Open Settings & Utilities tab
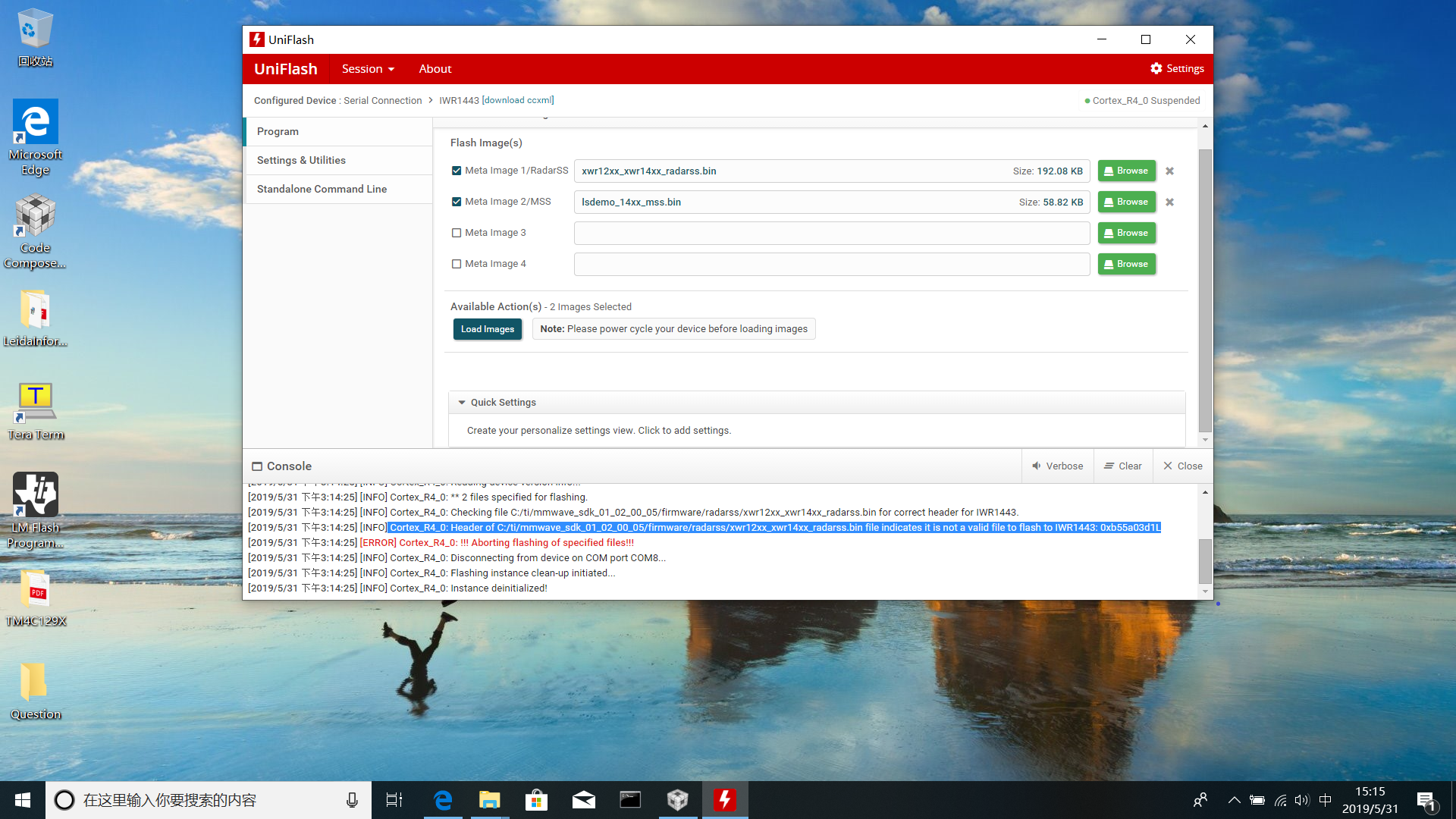Screen dimensions: 1456x819 338,161
